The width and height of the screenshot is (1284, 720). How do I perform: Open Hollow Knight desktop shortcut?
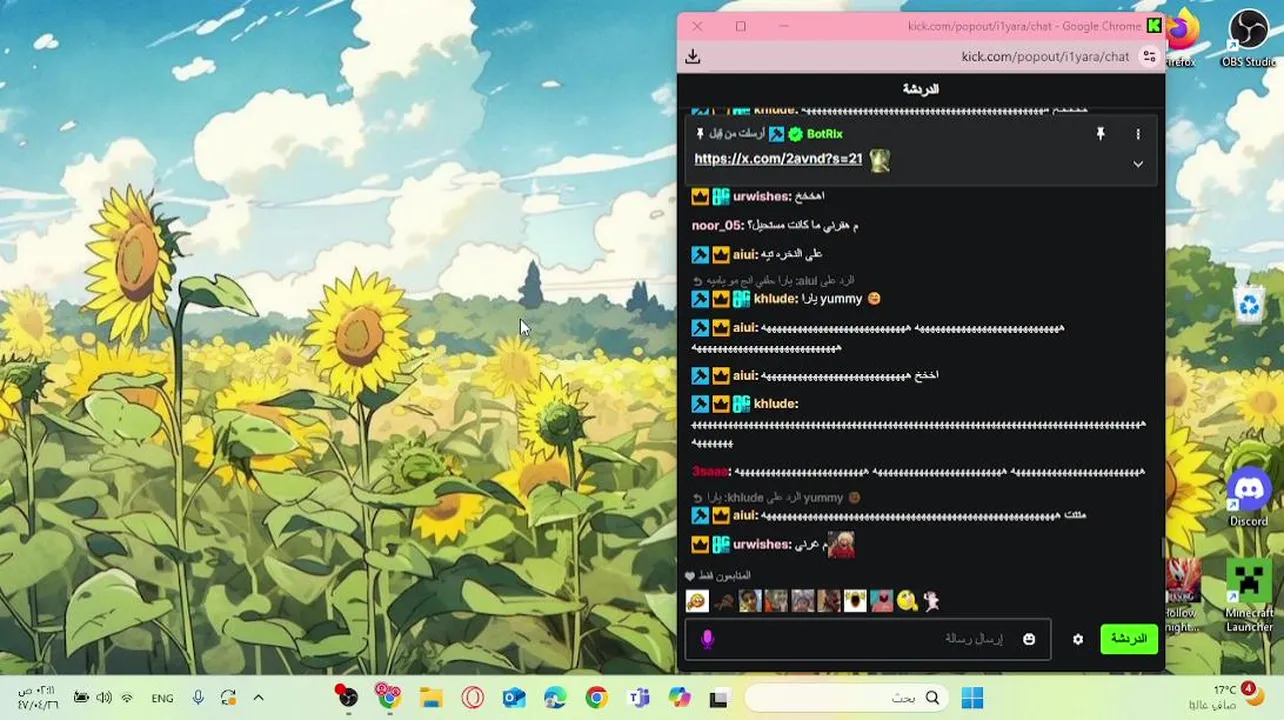pyautogui.click(x=1183, y=596)
